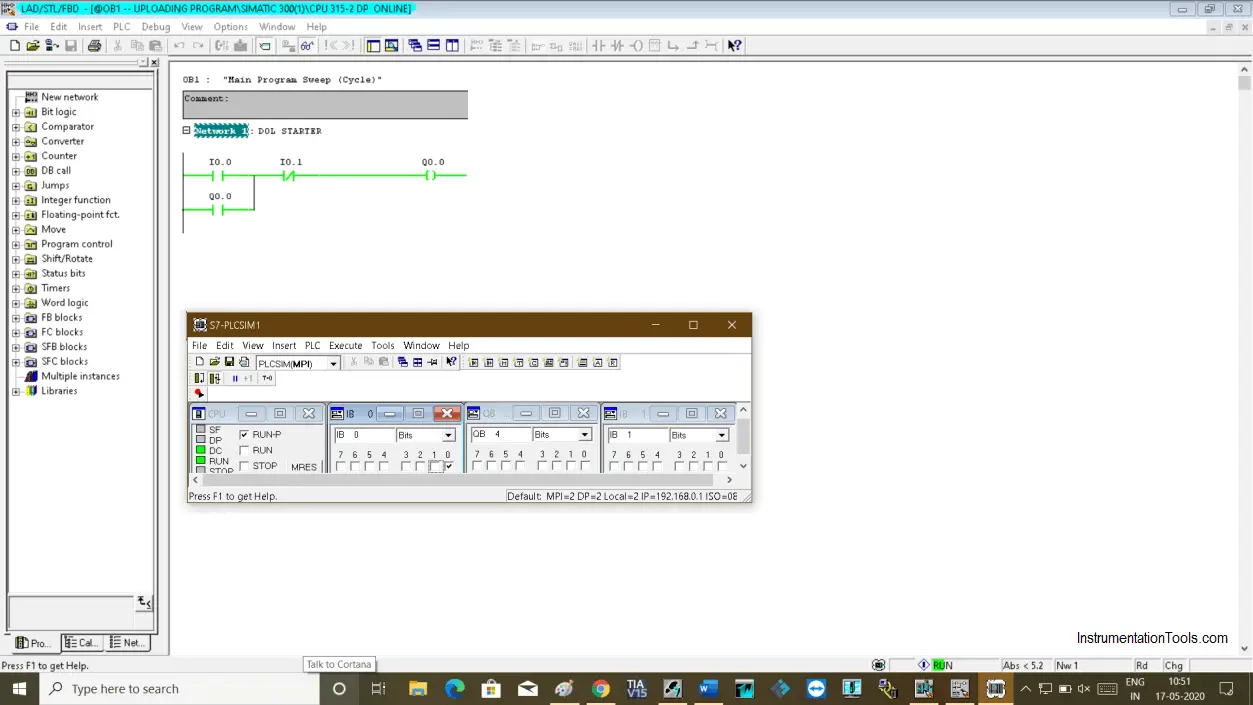1253x705 pixels.
Task: Click the main editor vertical scrollbar down arrow
Action: click(1245, 649)
